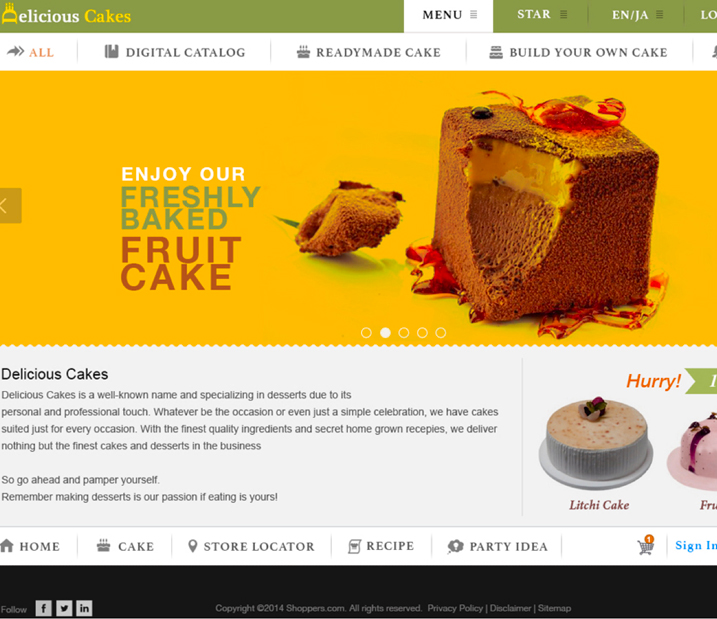Viewport: 717px width, 619px height.
Task: Click the map pin Store Locator icon
Action: tap(193, 546)
